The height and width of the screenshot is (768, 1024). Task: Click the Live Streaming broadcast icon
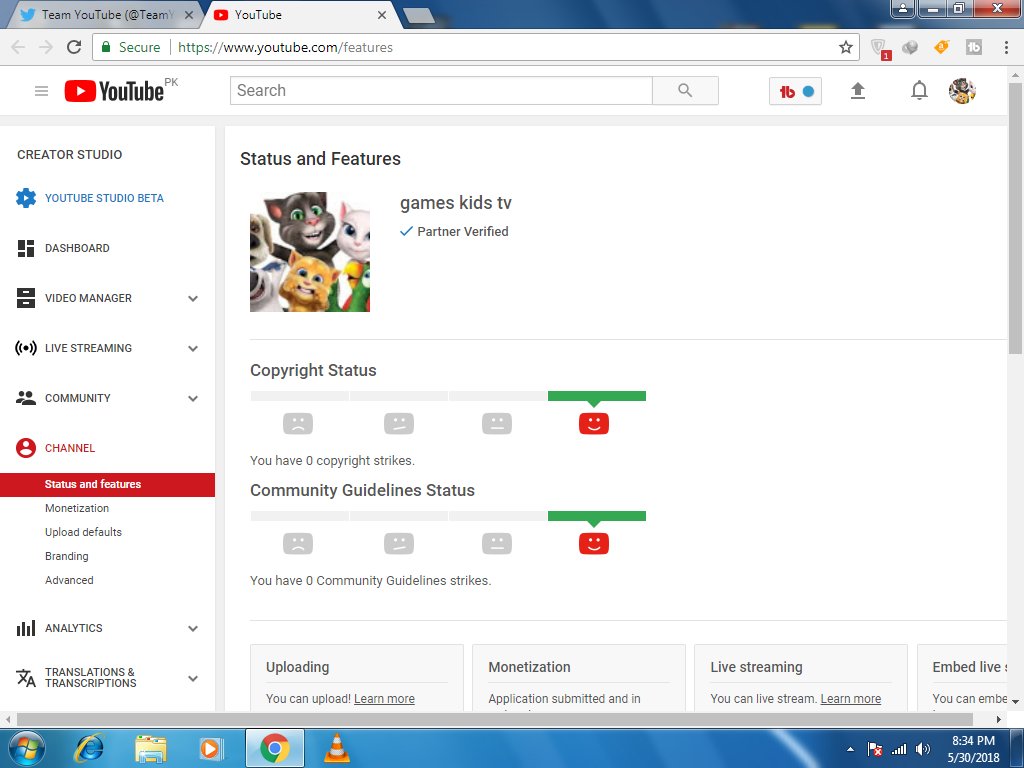coord(26,348)
